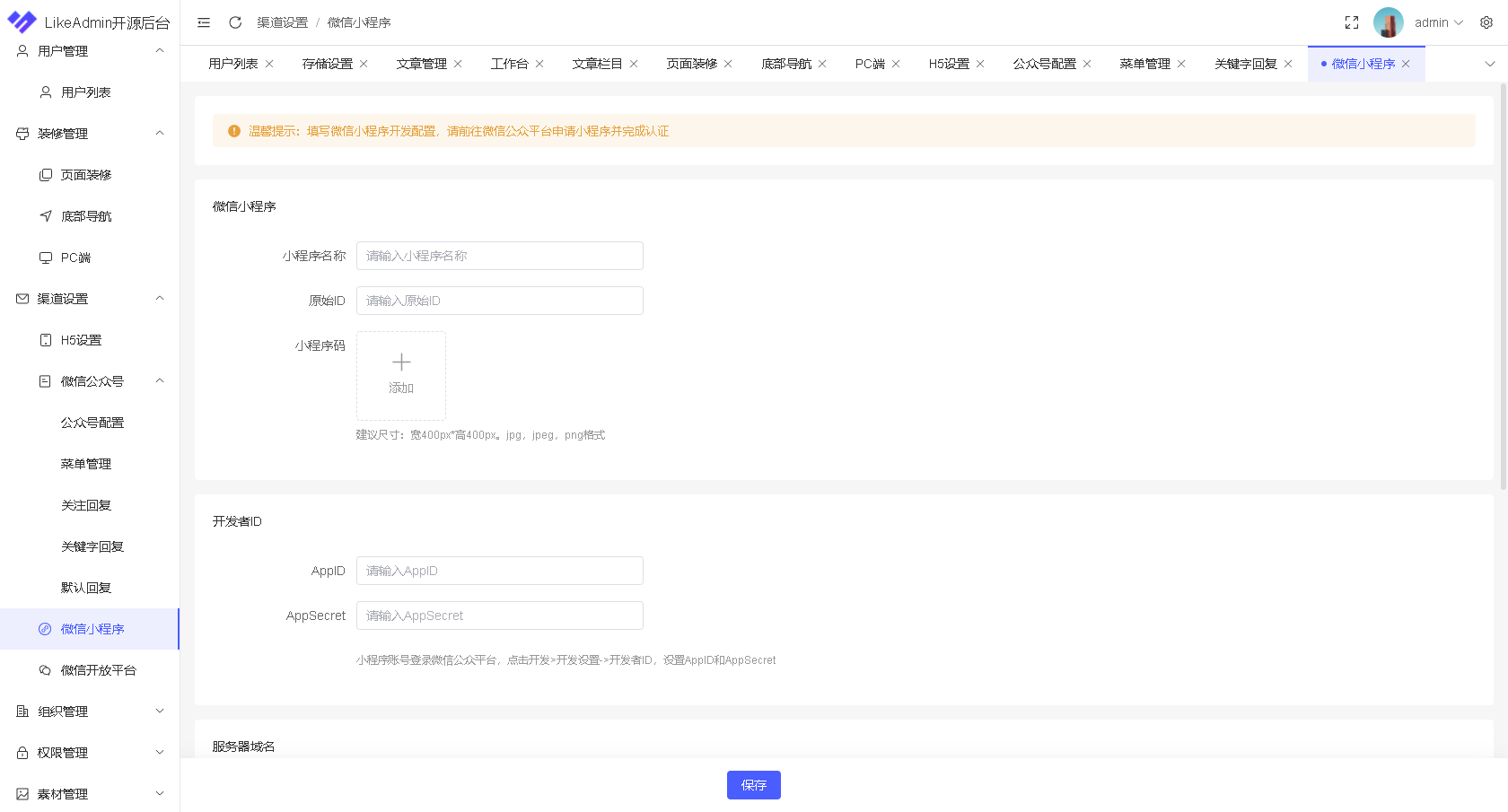Open the settings gear icon
Image resolution: width=1508 pixels, height=812 pixels.
tap(1486, 22)
